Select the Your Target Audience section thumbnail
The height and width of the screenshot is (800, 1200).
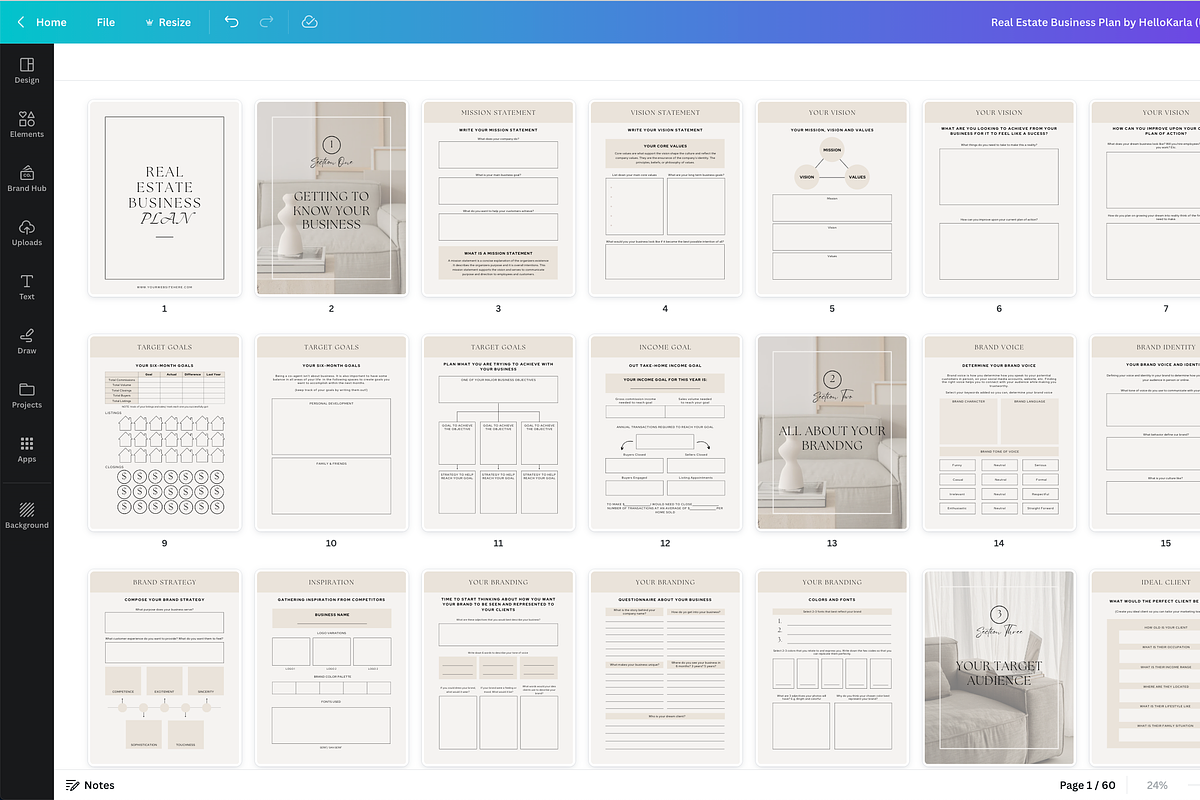pos(999,668)
